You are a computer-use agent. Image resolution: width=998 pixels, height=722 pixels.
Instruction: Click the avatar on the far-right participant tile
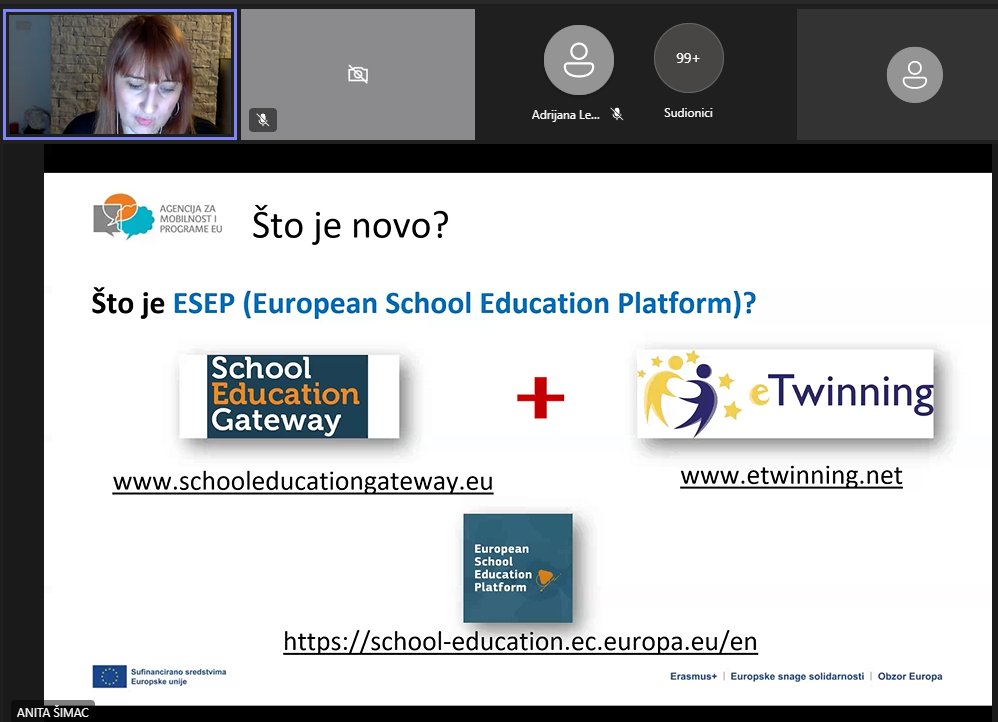pos(914,75)
